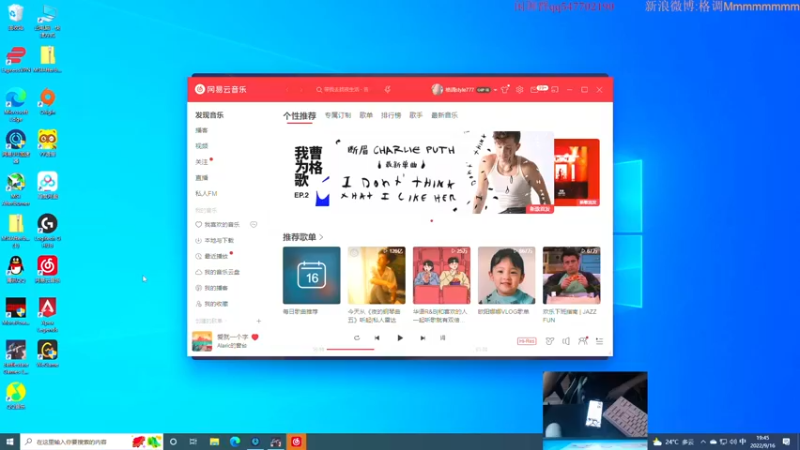The image size is (800, 450).
Task: Collapse the 创建的歌单 section
Action: coord(210,321)
